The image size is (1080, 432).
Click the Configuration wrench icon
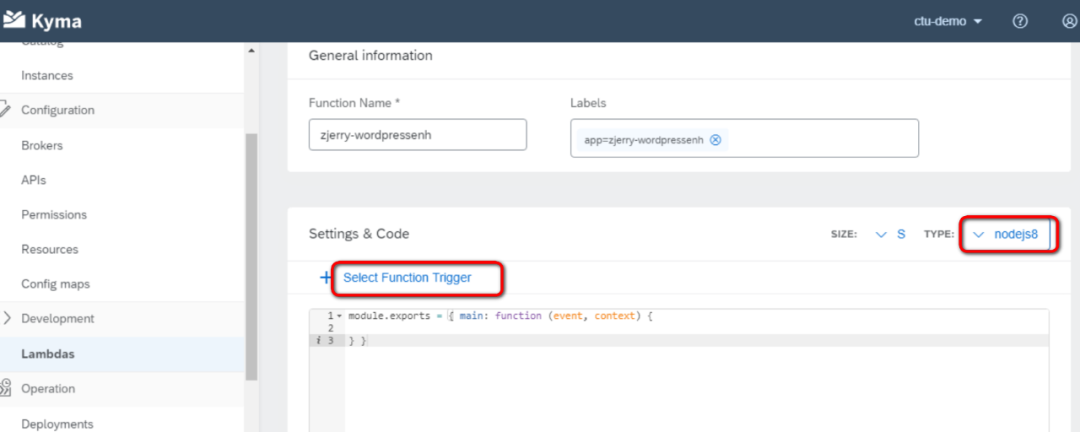click(5, 110)
